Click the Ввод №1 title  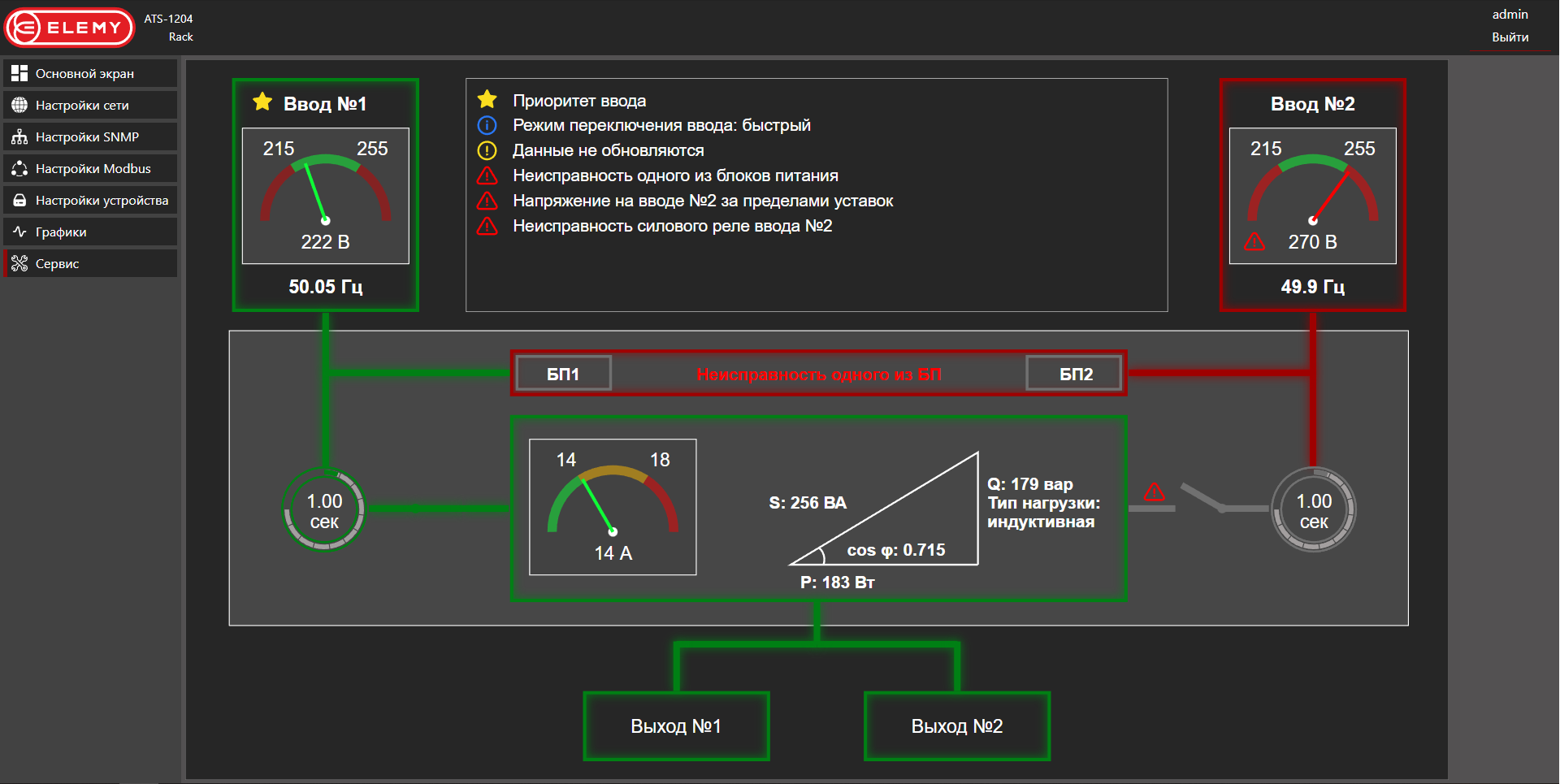(325, 104)
